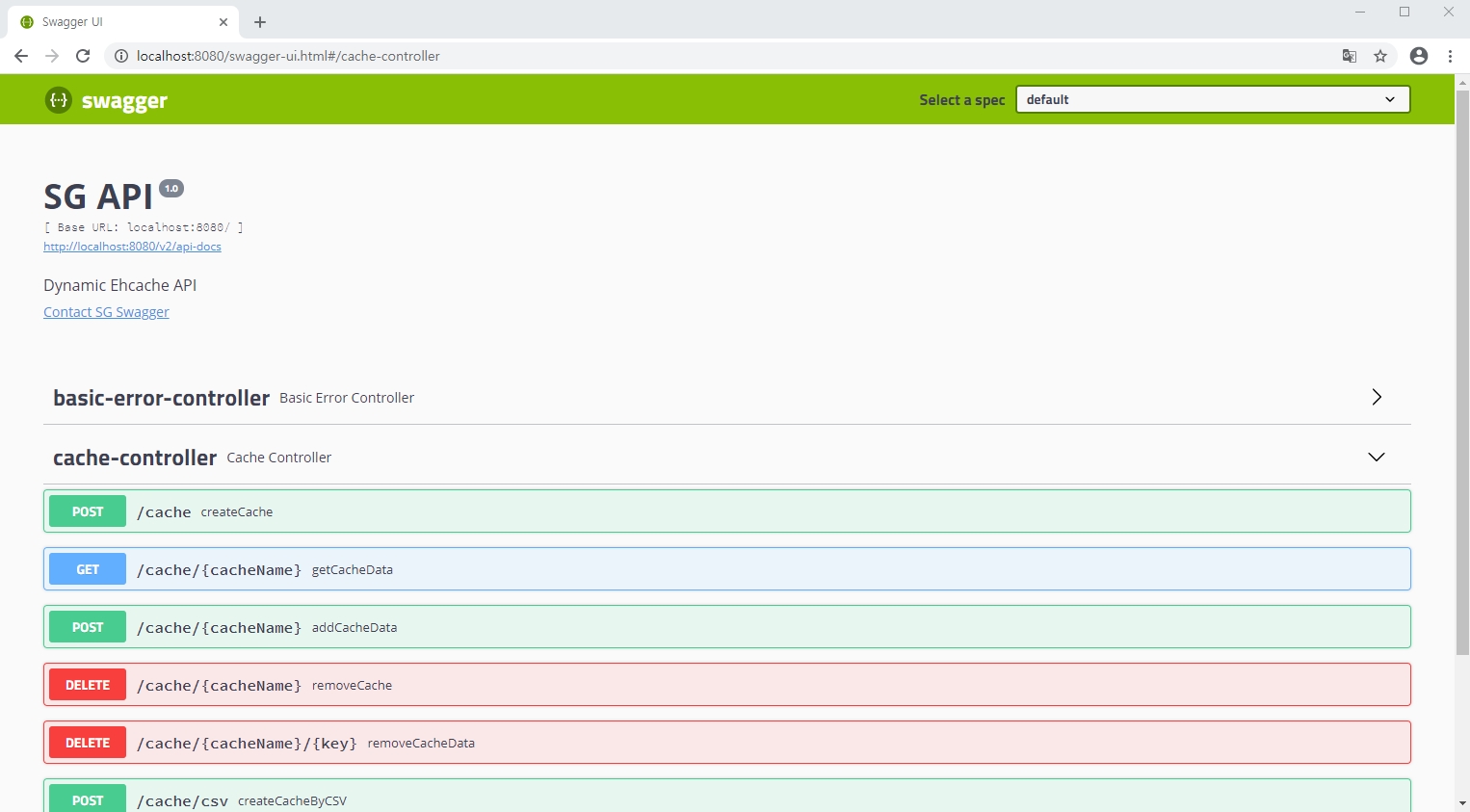This screenshot has width=1470, height=812.
Task: Click the createCache operation label
Action: (x=237, y=511)
